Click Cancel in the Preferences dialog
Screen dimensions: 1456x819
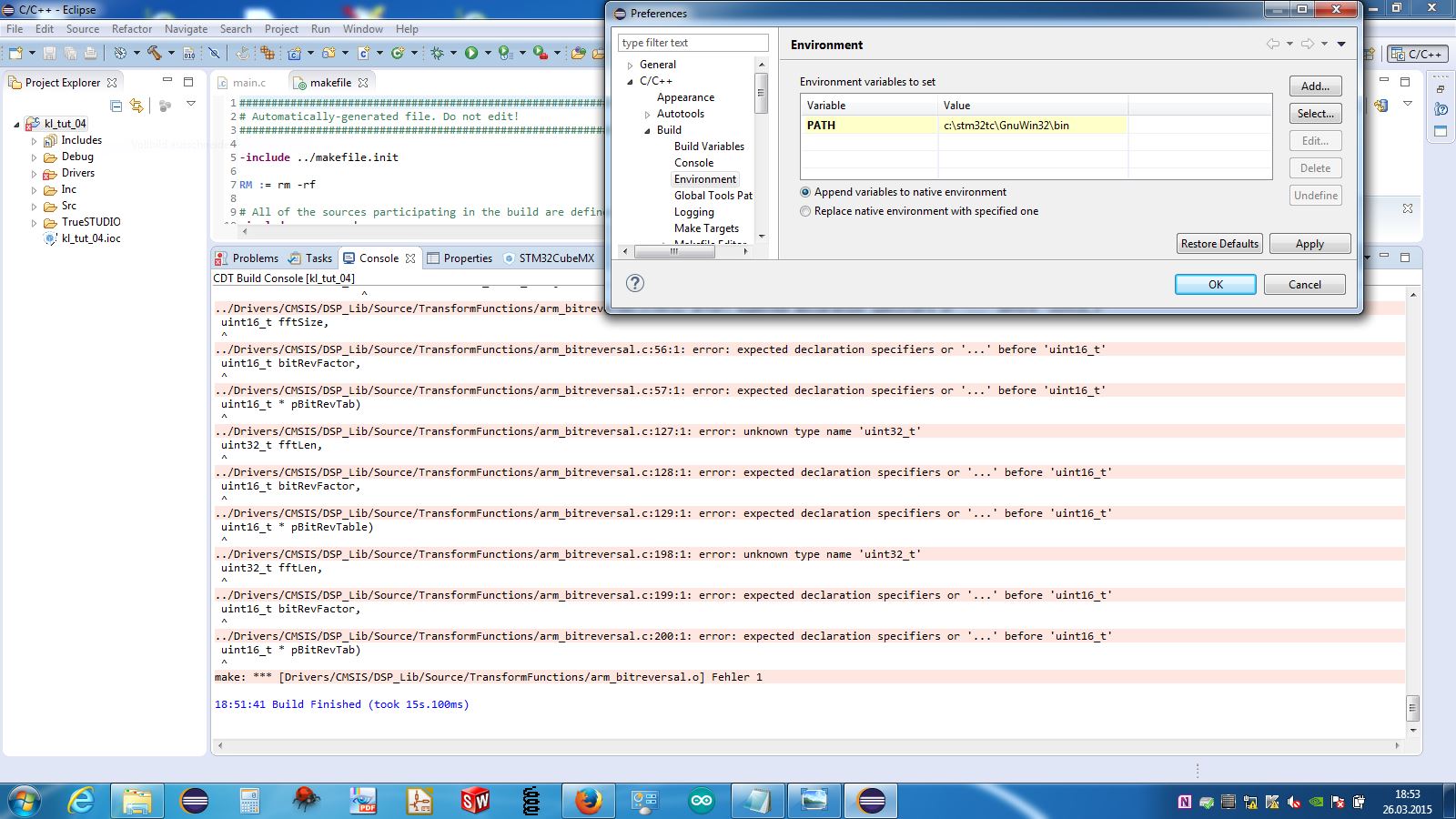(x=1304, y=285)
